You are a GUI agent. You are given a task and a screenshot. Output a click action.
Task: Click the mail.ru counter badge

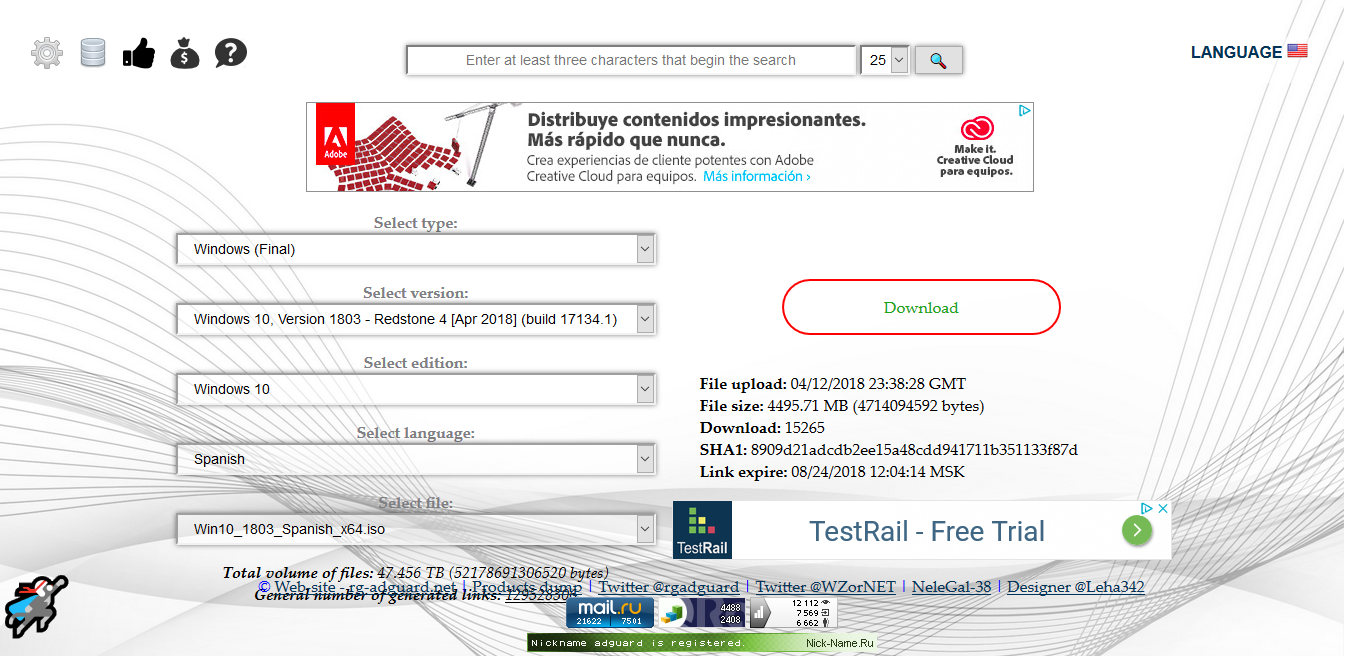(610, 613)
